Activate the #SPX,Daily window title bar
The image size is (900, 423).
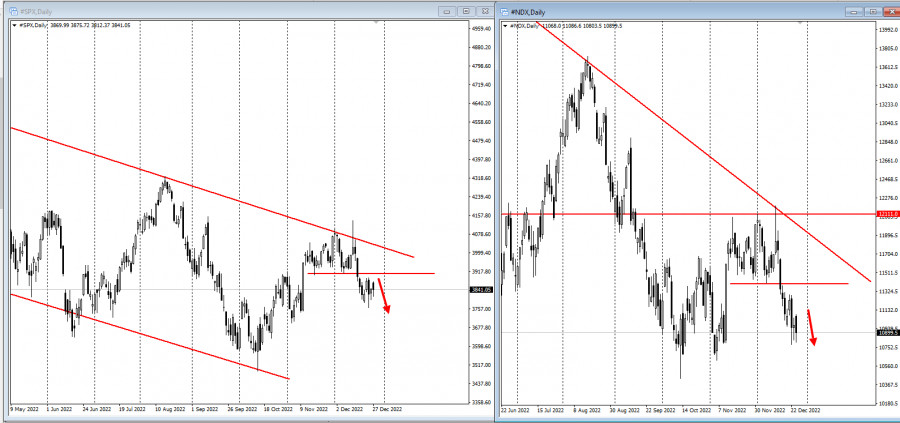click(230, 11)
